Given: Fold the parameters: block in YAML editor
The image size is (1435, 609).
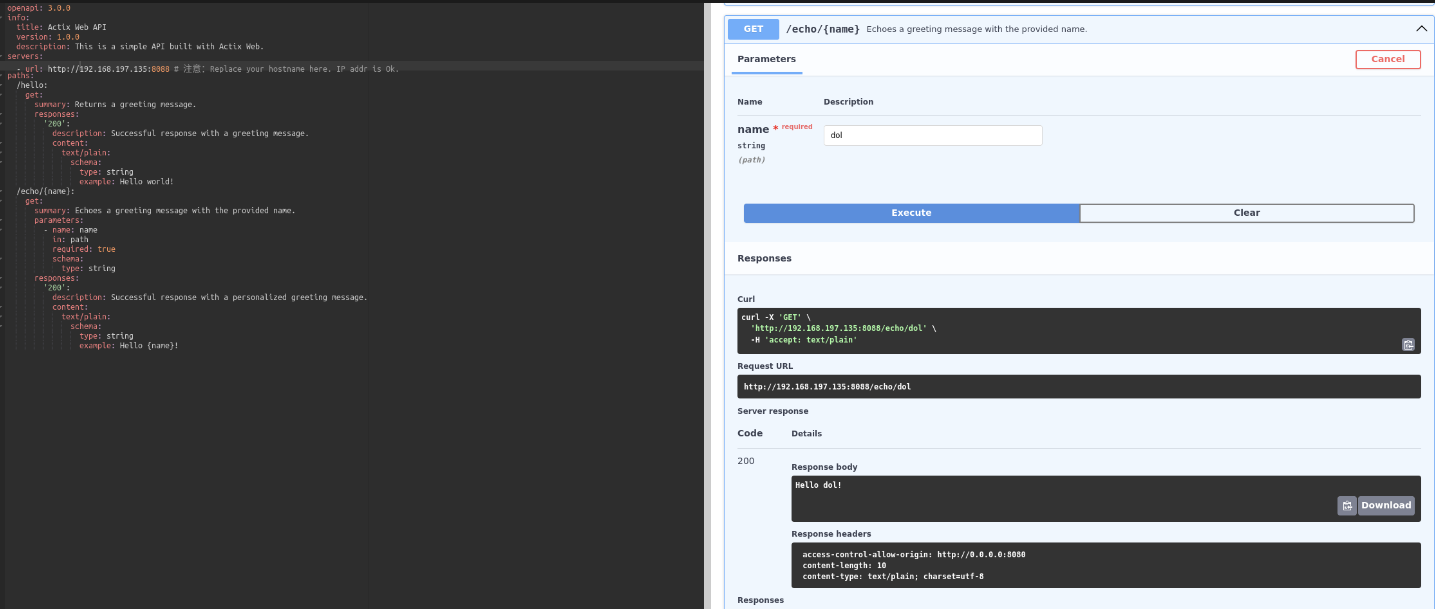Looking at the screenshot, I should pyautogui.click(x=3, y=220).
